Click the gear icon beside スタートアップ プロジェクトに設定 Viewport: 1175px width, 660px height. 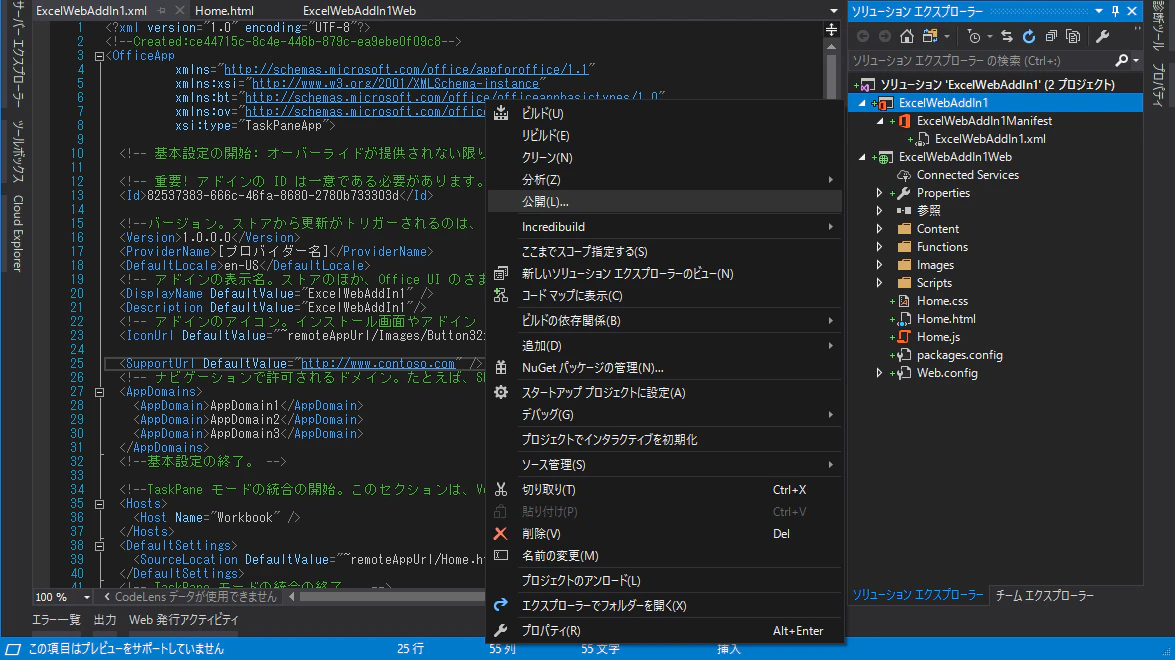coord(501,392)
